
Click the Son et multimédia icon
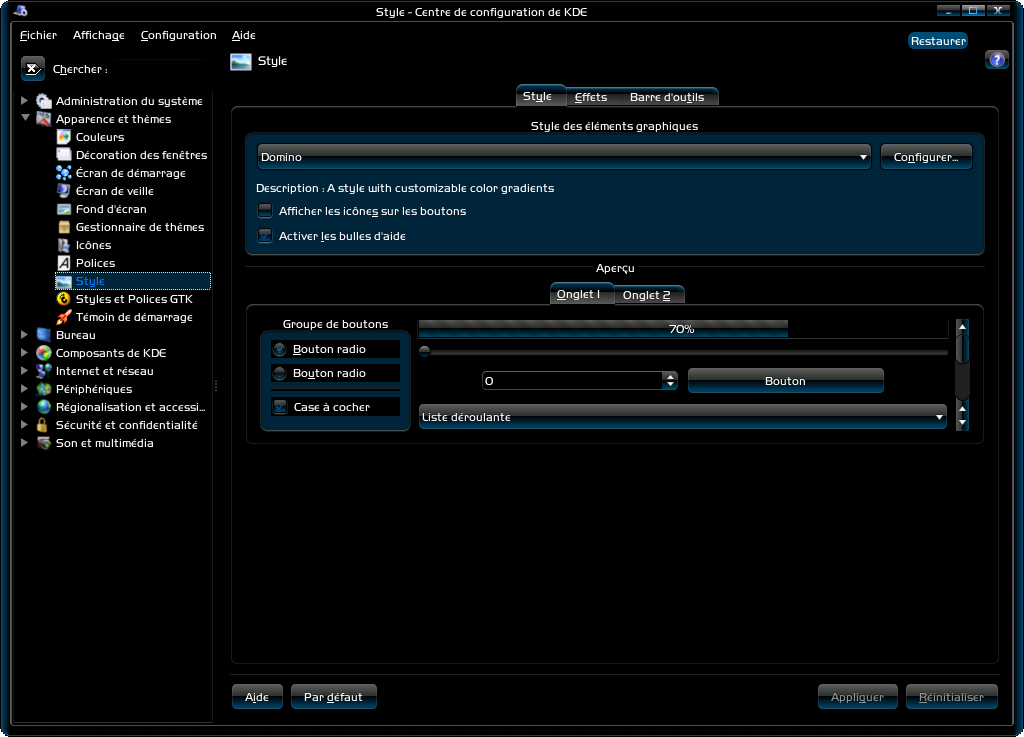click(43, 443)
